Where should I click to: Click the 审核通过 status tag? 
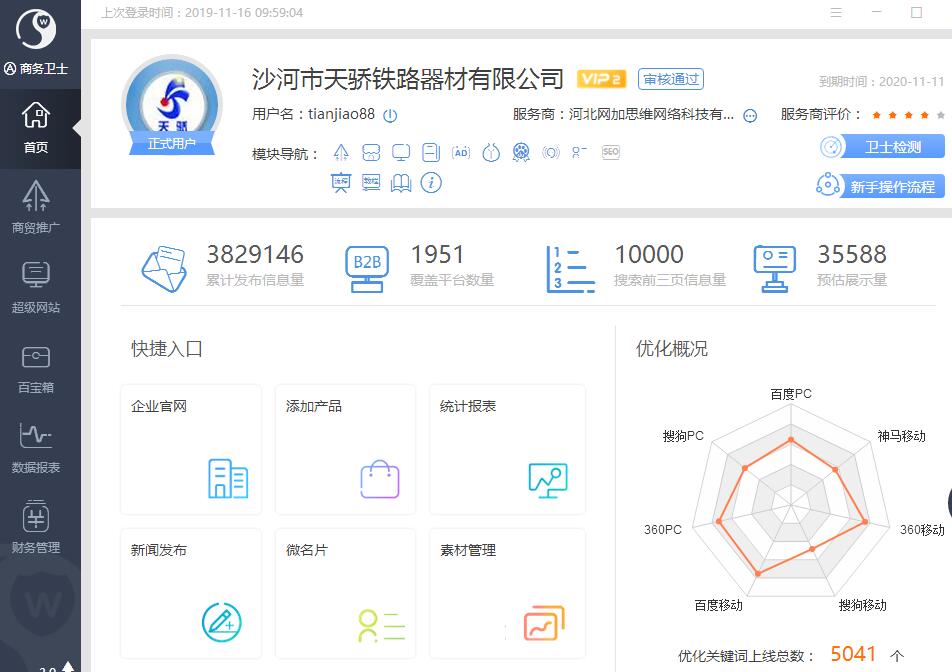click(x=671, y=79)
